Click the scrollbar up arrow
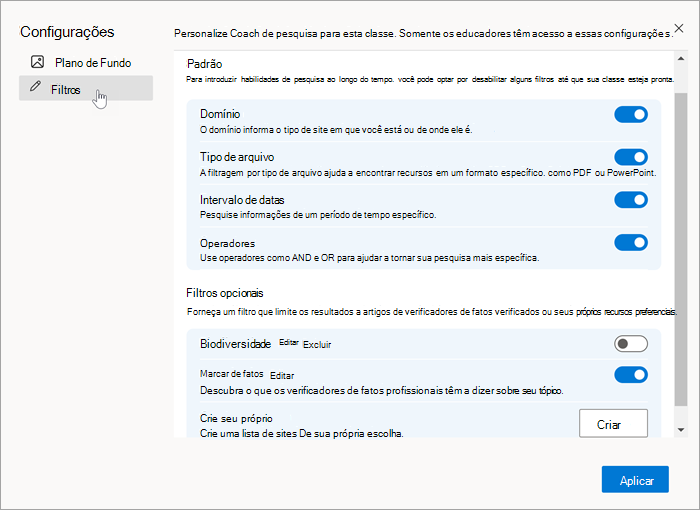 pos(681,59)
